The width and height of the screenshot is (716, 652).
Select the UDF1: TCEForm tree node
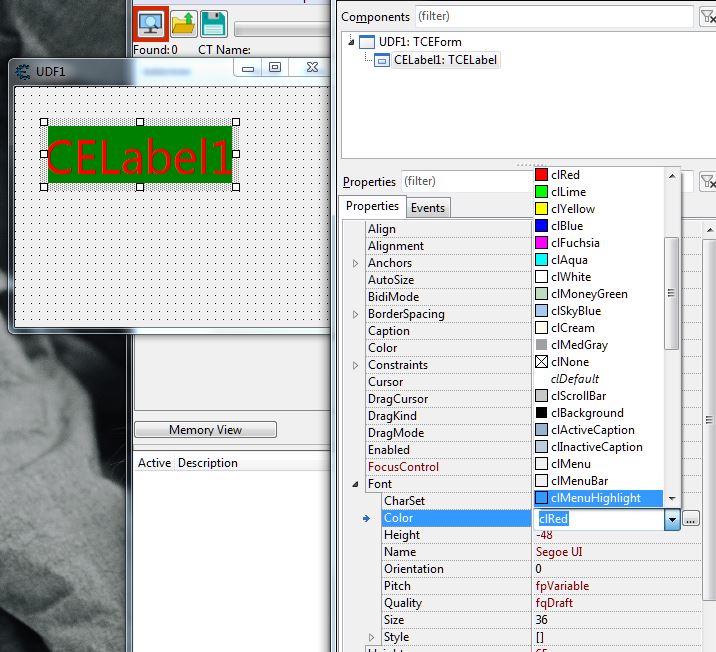point(419,42)
